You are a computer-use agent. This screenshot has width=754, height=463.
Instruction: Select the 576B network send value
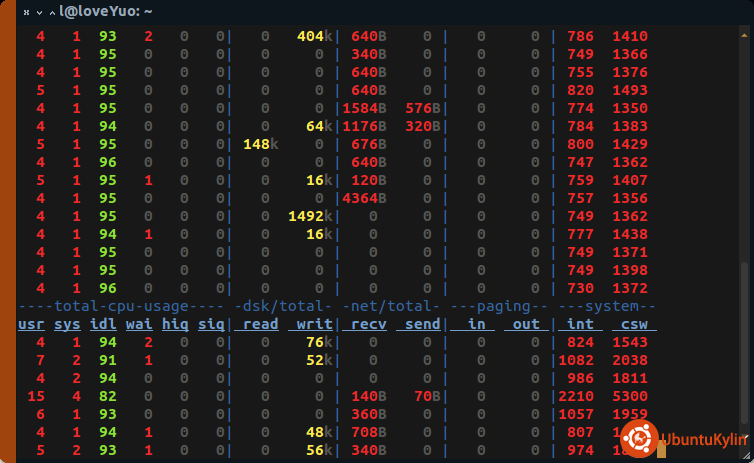(424, 108)
